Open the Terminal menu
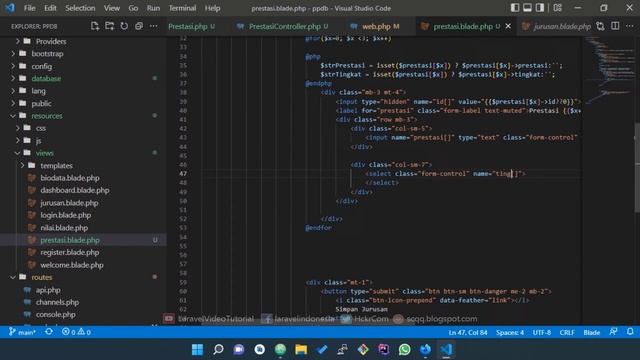The height and width of the screenshot is (360, 640). coord(182,8)
